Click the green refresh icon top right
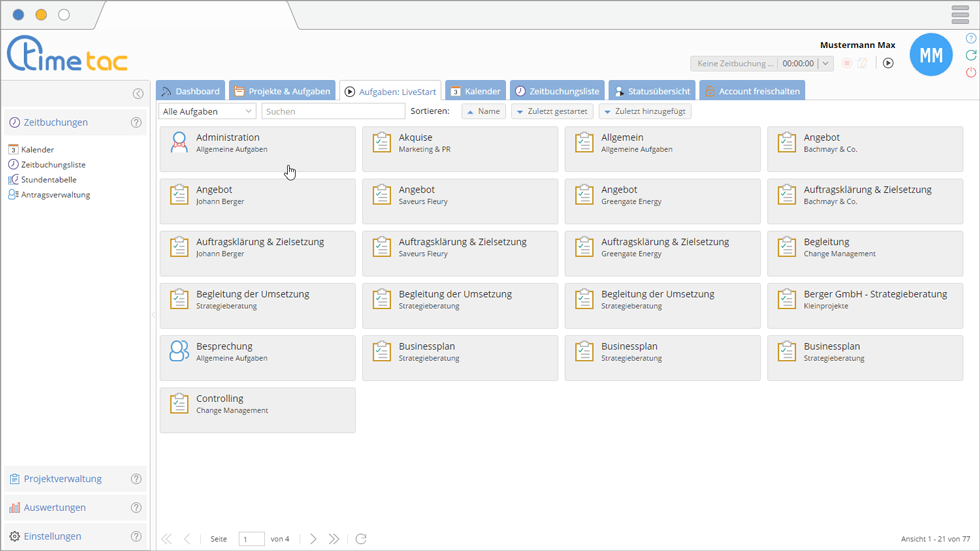 (x=970, y=55)
